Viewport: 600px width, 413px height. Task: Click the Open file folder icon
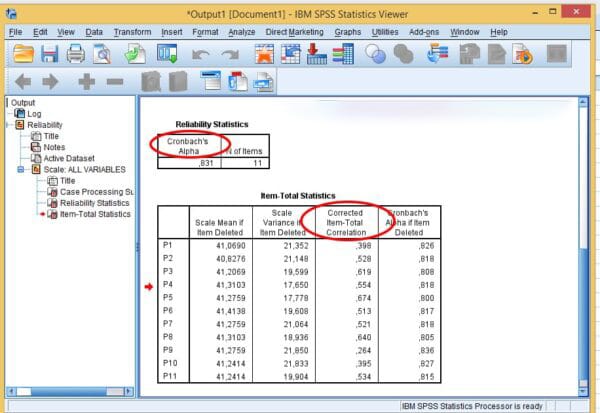pos(23,54)
